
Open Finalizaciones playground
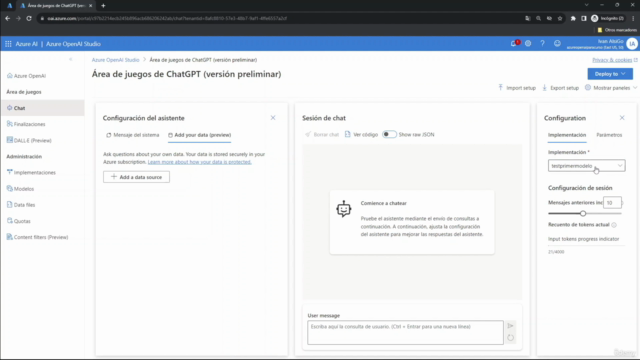[x=26, y=124]
